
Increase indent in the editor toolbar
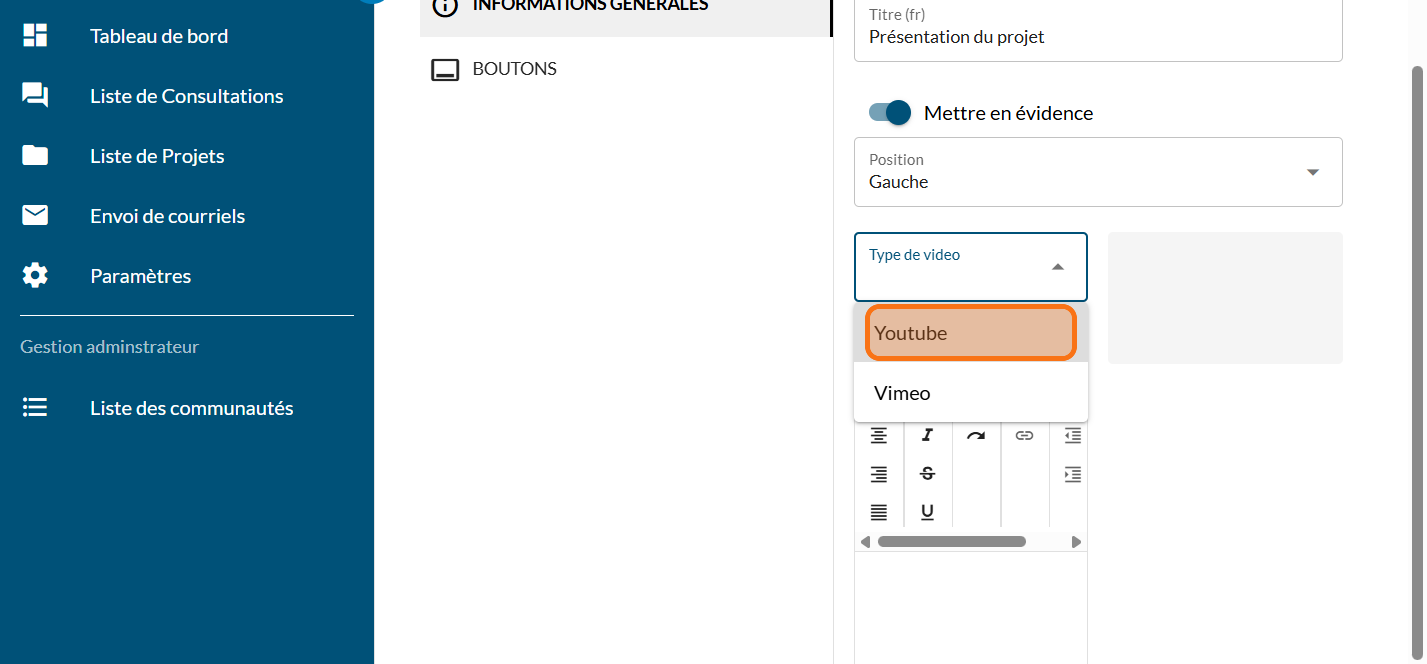point(1073,474)
